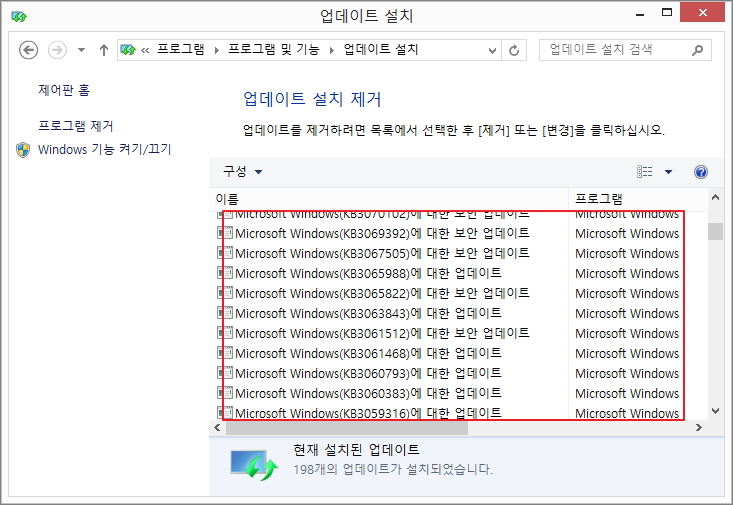Click the installed updates monitor icon

tap(254, 465)
